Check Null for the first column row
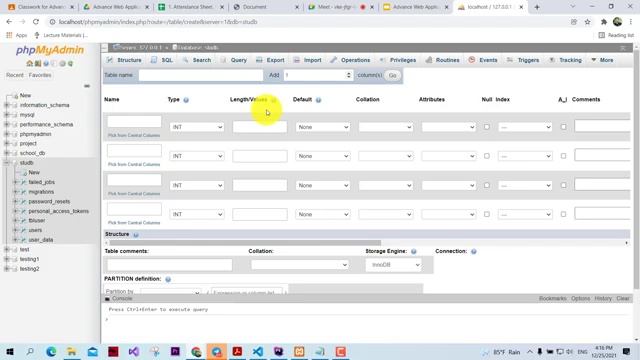The width and height of the screenshot is (640, 360). pos(487,127)
